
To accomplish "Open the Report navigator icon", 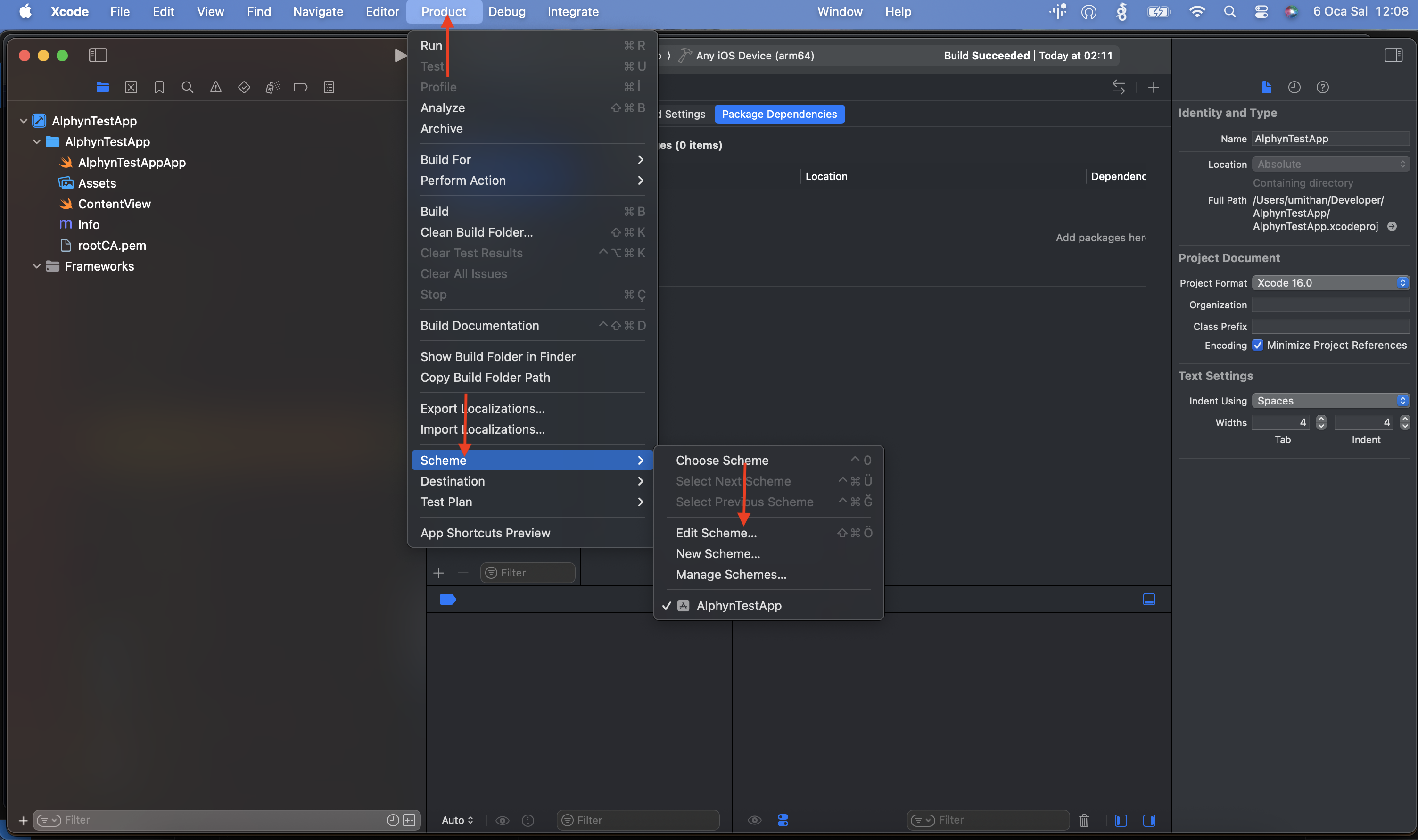I will (329, 87).
